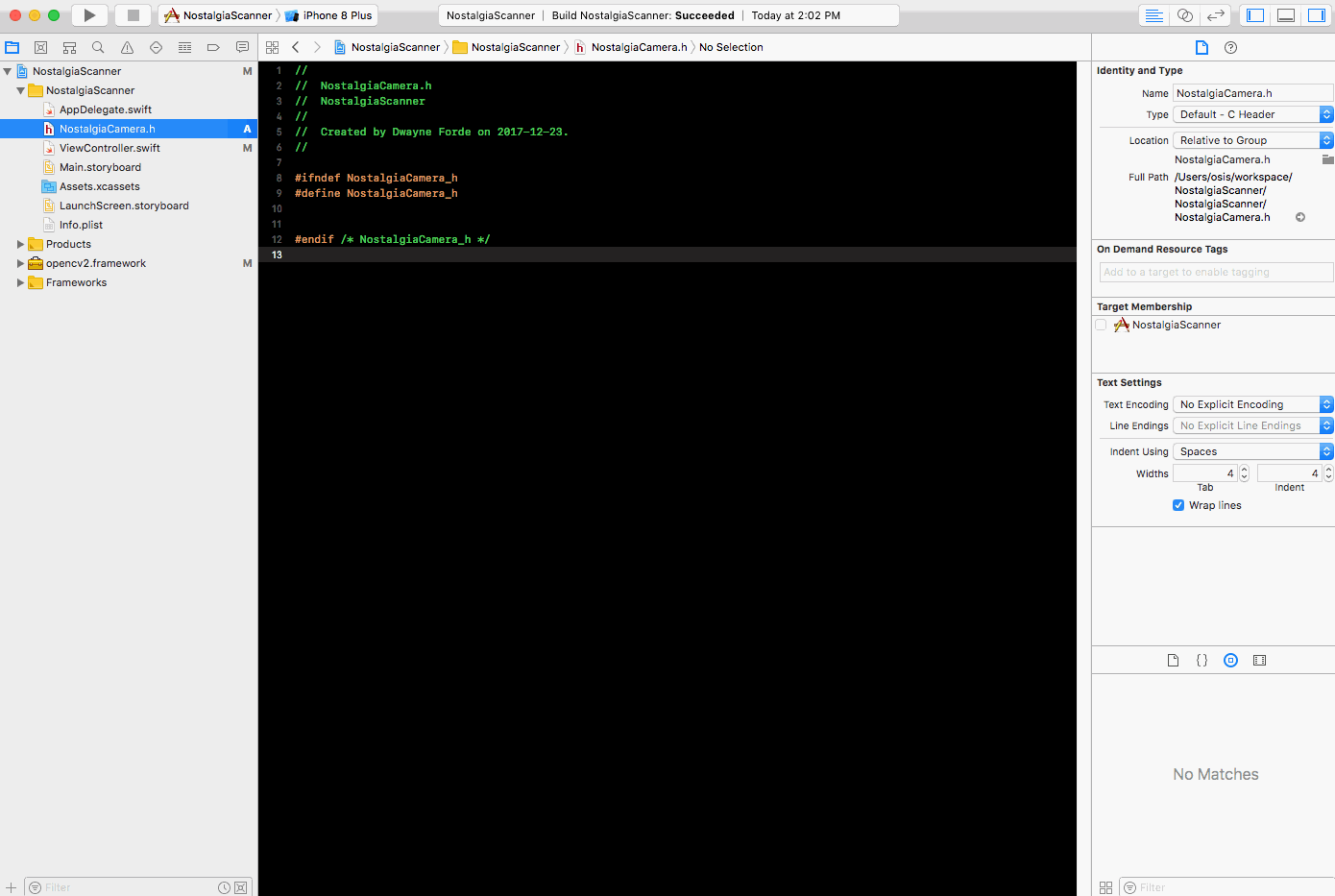Open the related items grid menu
Viewport: 1335px width, 896px height.
point(272,47)
